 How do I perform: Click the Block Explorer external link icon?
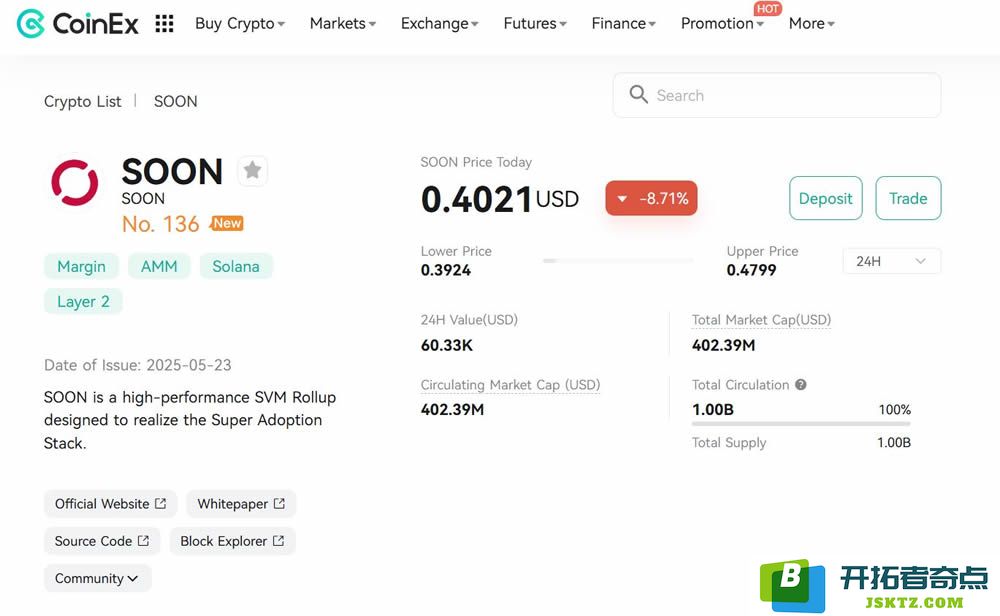click(x=279, y=541)
